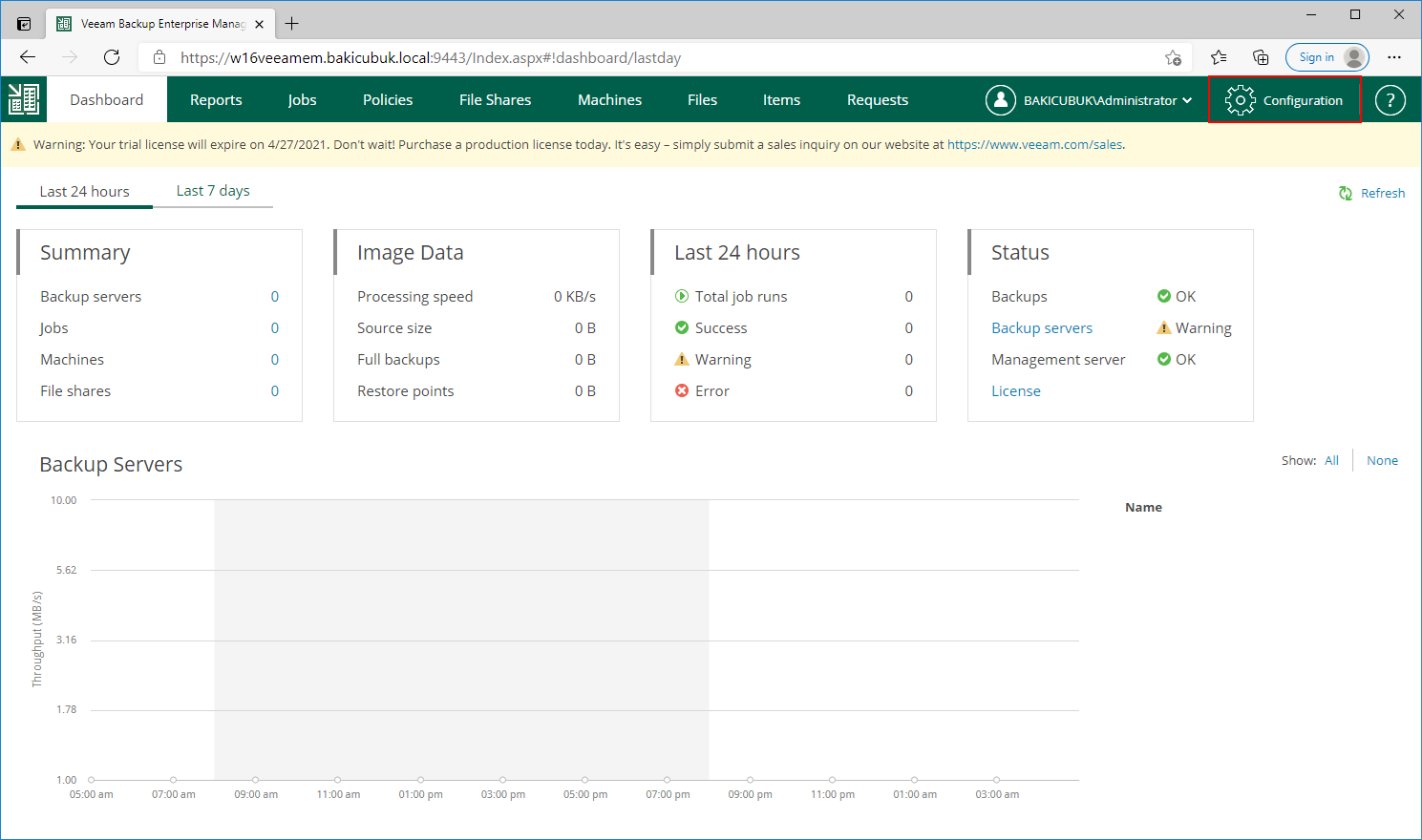The width and height of the screenshot is (1422, 840).
Task: Click the warning triangle in the license banner
Action: [x=18, y=145]
